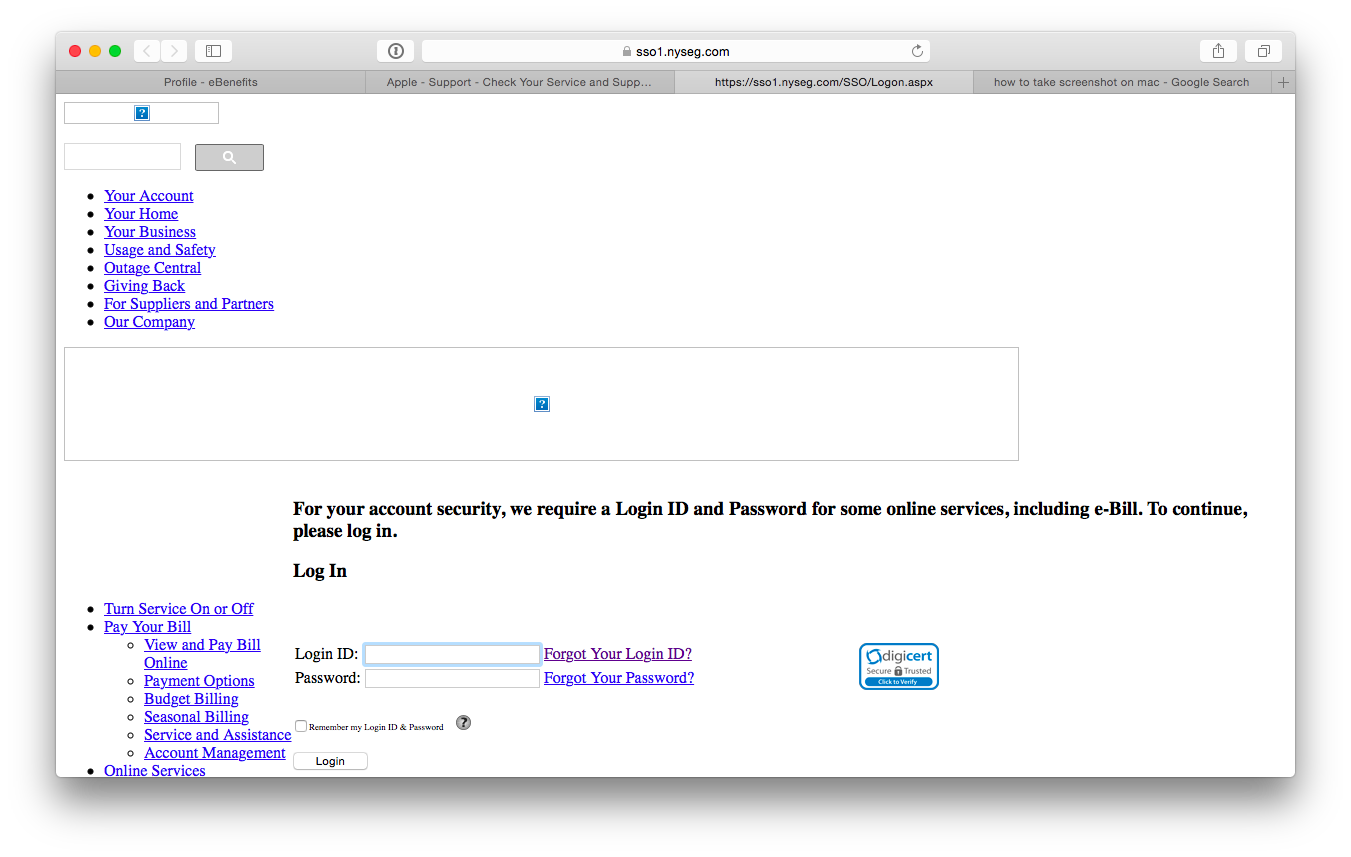1351x857 pixels.
Task: Go forward with Safari's forward arrow
Action: point(174,51)
